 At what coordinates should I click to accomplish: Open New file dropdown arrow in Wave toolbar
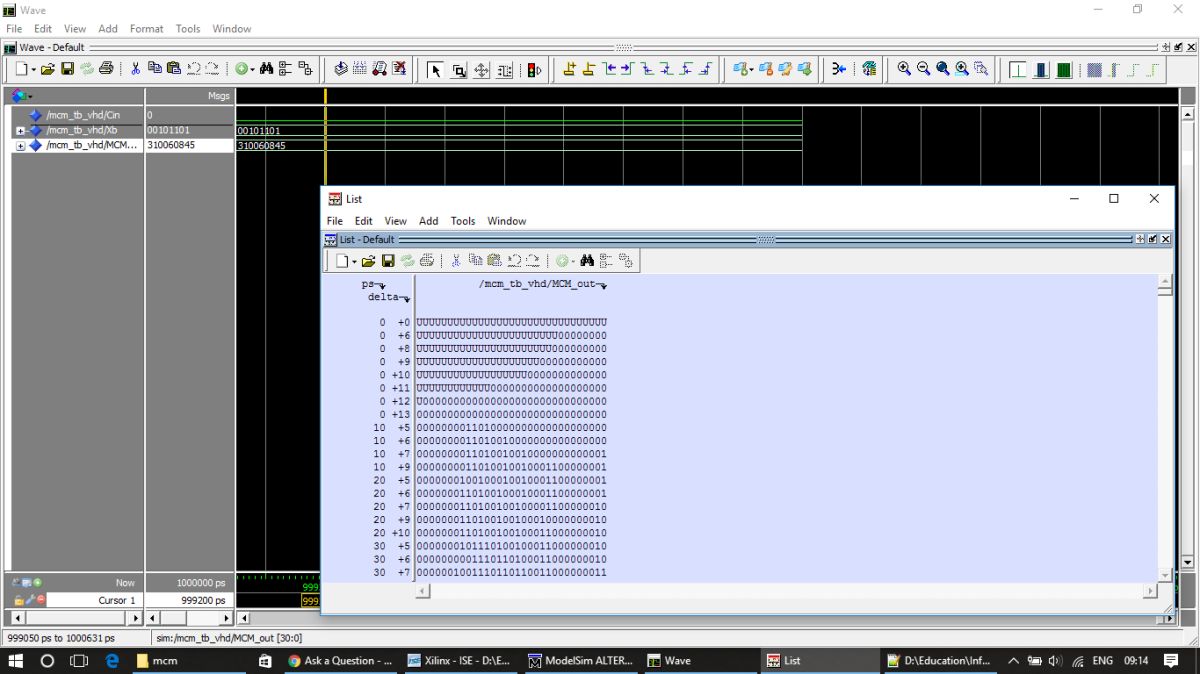pos(33,70)
